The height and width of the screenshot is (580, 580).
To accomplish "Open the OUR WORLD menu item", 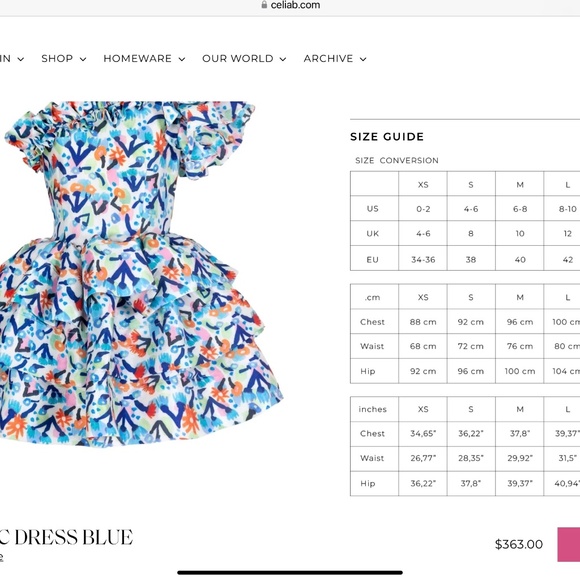I will 237,58.
